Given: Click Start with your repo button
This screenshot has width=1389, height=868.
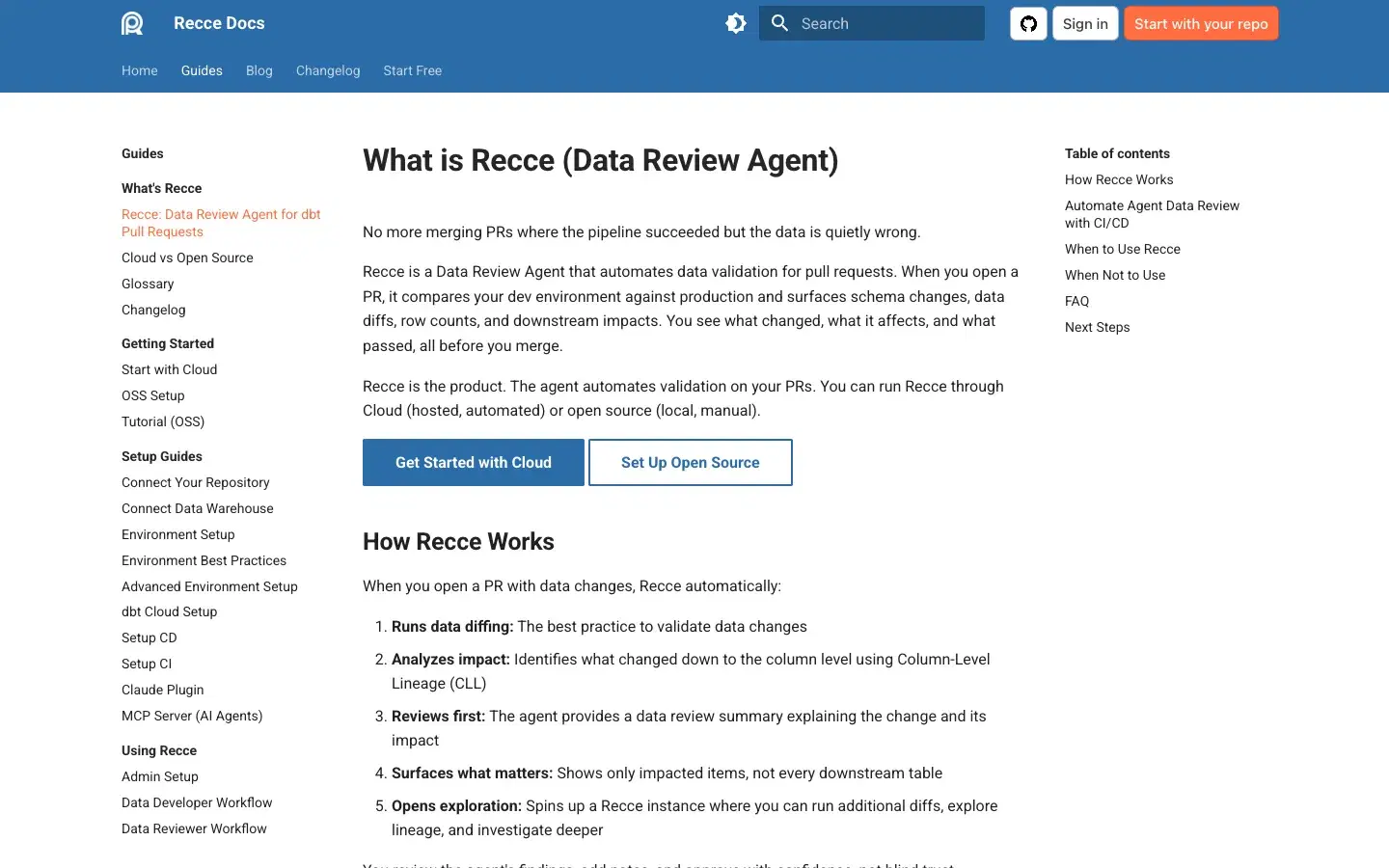Looking at the screenshot, I should coord(1201,24).
